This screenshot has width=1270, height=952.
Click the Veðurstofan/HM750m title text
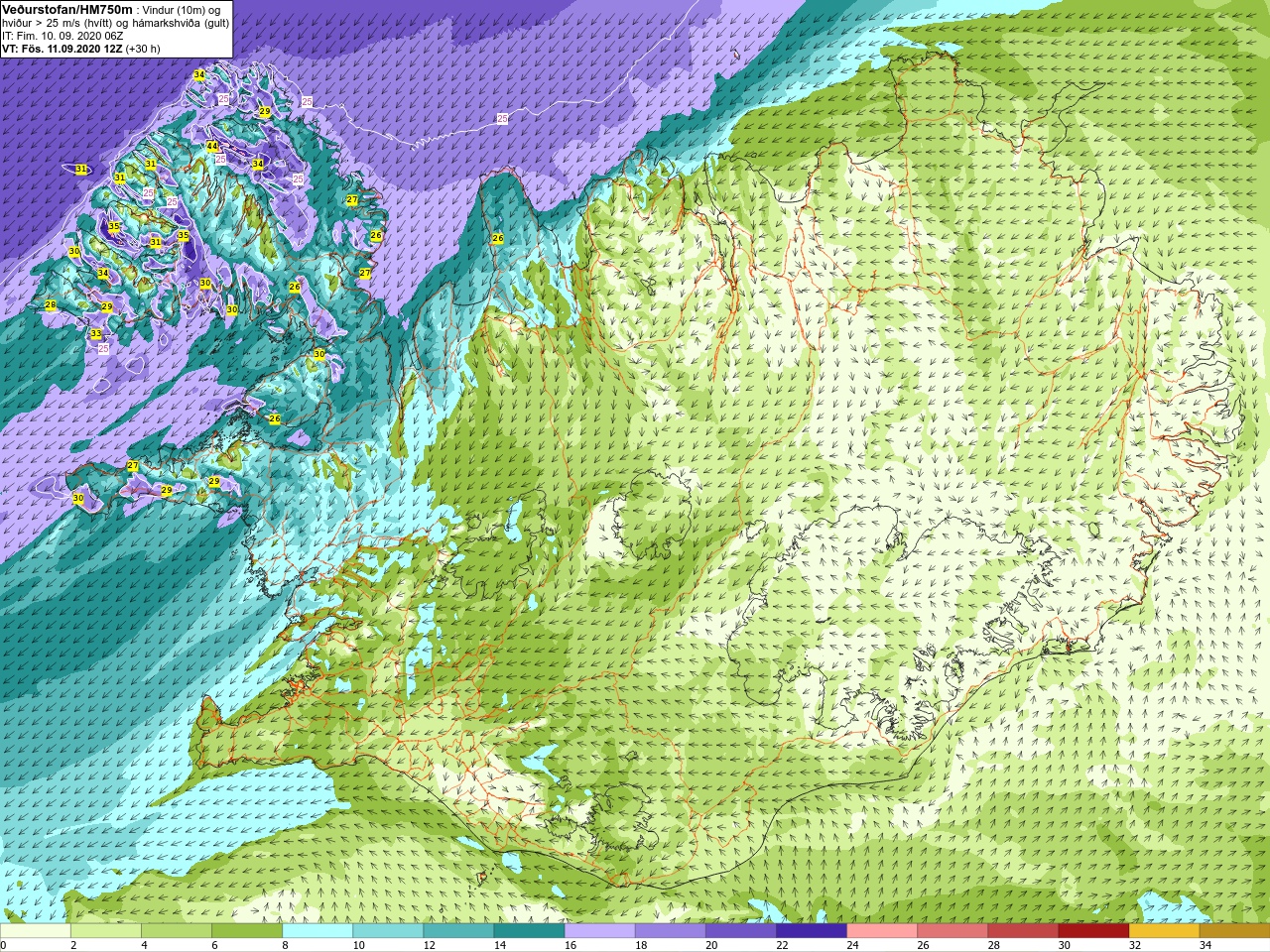66,9
